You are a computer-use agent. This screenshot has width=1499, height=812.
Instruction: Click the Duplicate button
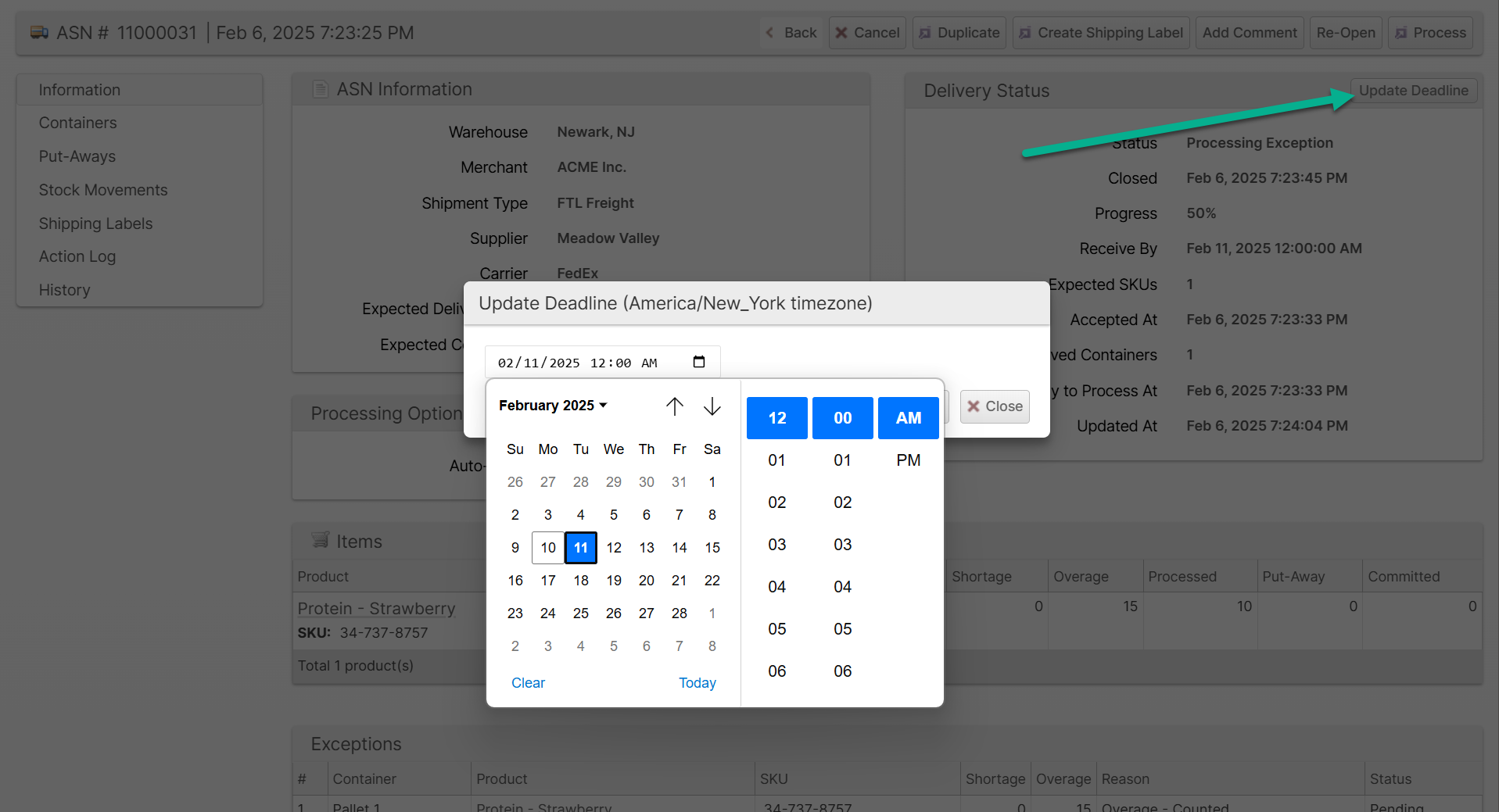pos(959,33)
